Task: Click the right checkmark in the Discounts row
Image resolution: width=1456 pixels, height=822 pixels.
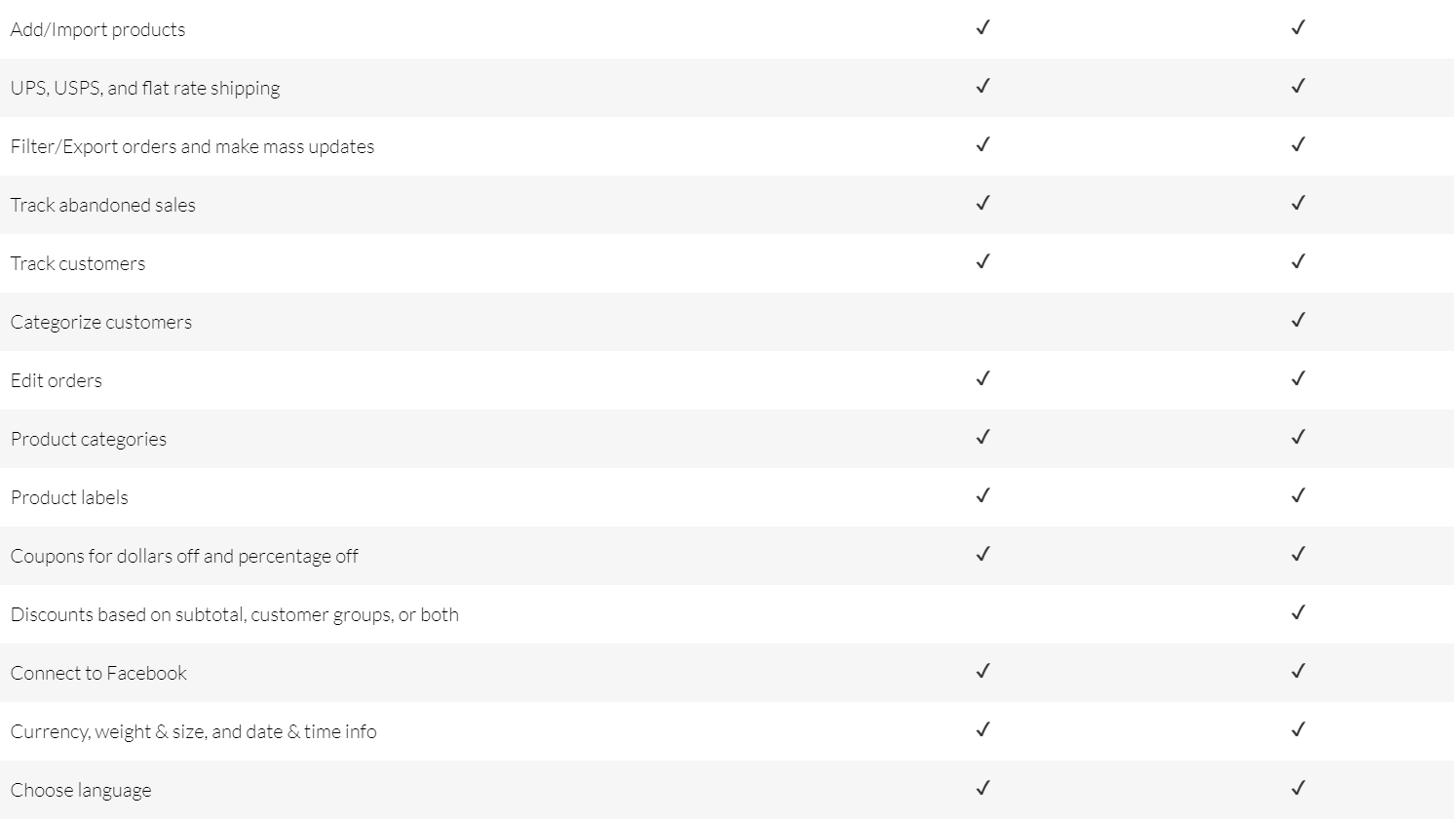Action: click(1297, 613)
